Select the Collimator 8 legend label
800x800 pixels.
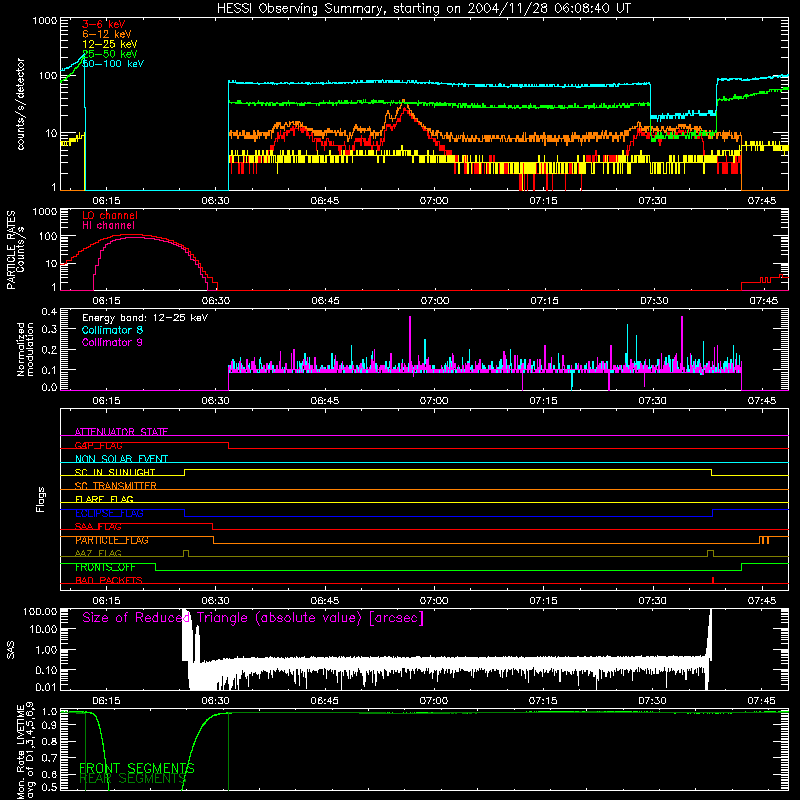click(112, 330)
